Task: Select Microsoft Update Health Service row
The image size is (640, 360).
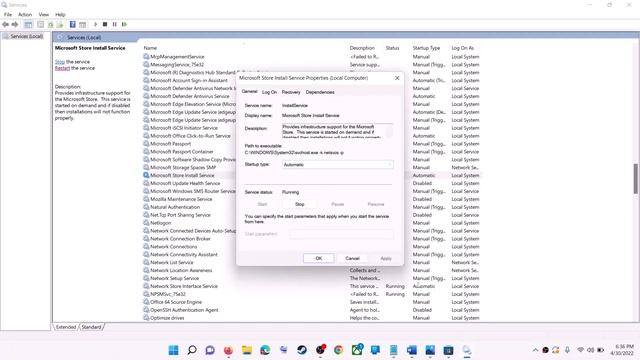Action: 185,183
